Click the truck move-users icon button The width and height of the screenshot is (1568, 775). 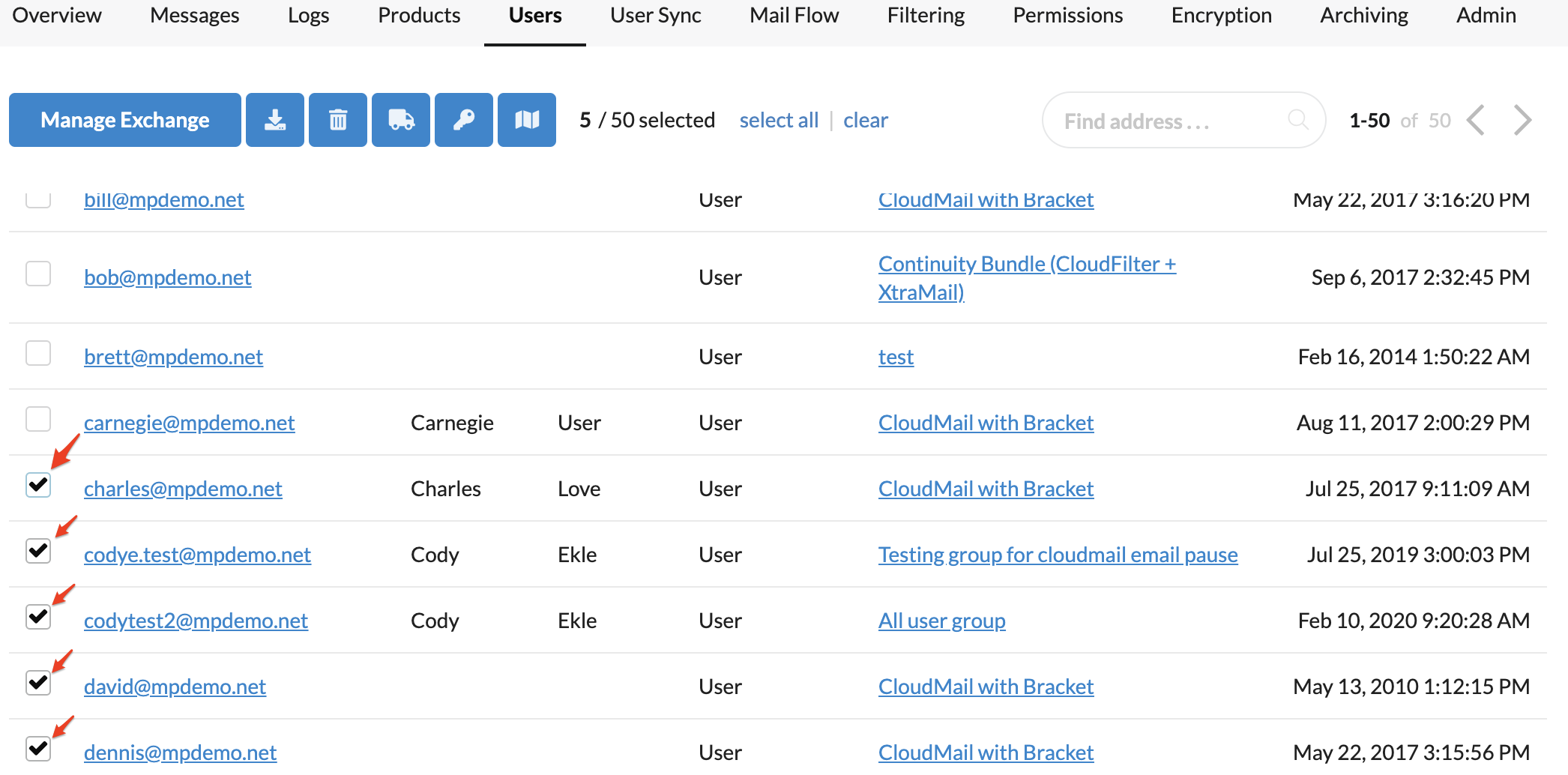click(x=401, y=120)
